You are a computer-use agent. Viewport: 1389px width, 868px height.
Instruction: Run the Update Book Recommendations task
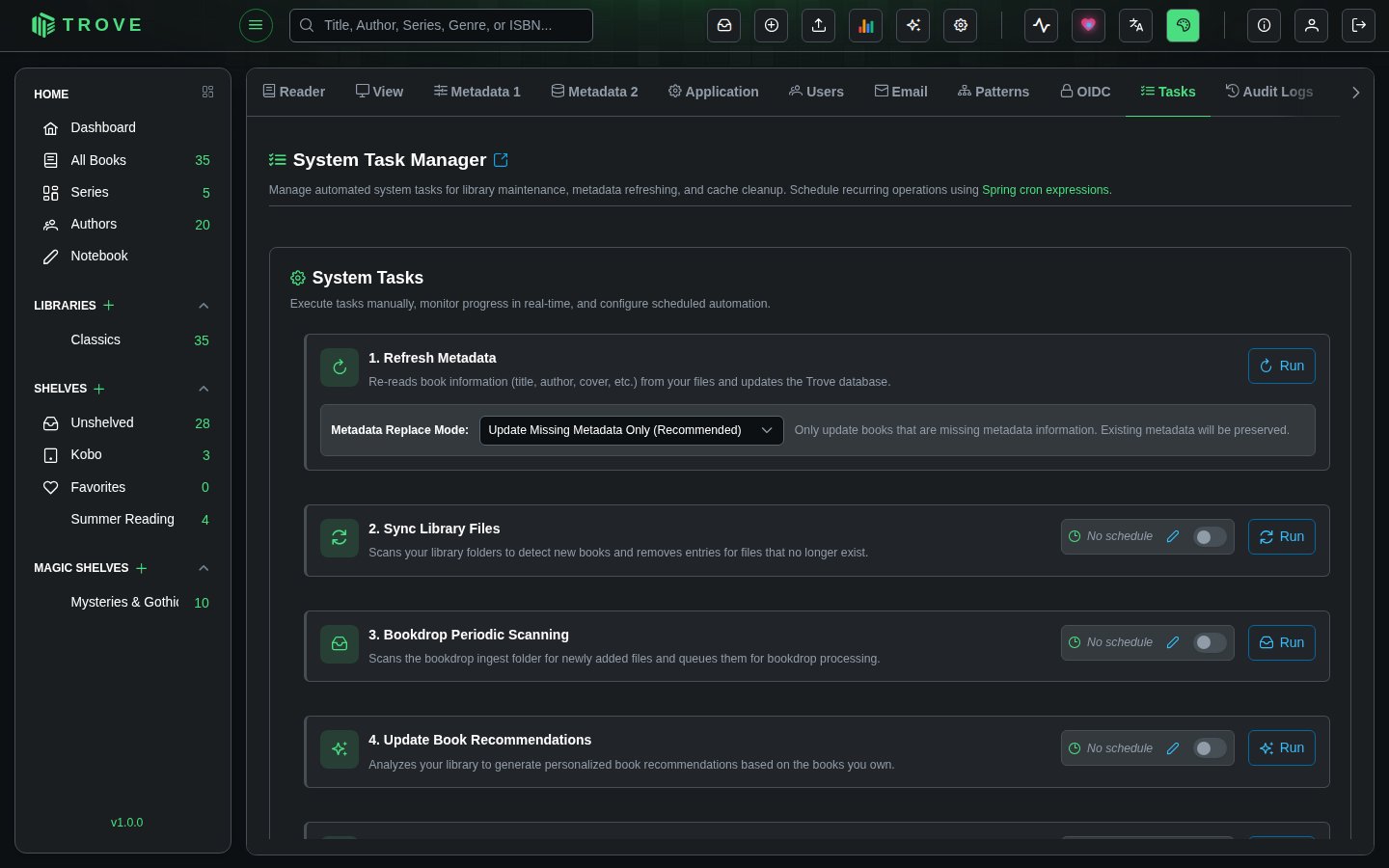pyautogui.click(x=1282, y=747)
